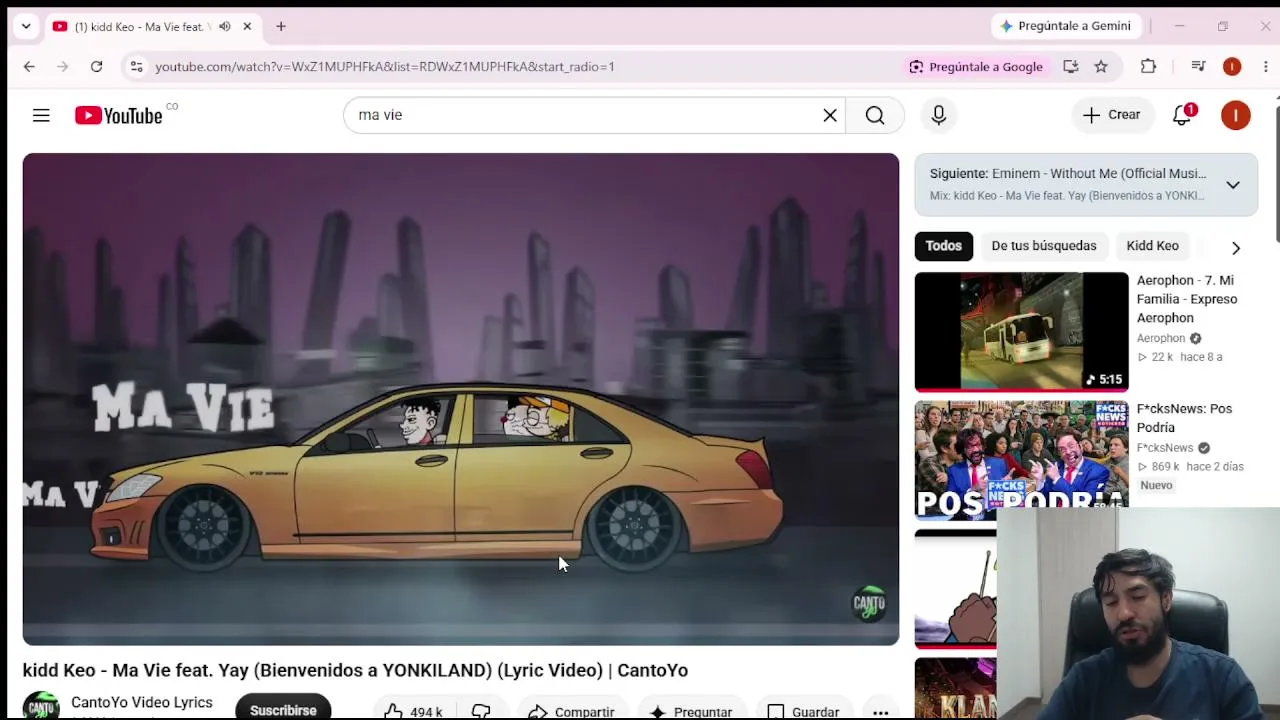This screenshot has width=1280, height=720.
Task: Click the Preguntar button
Action: tap(691, 711)
